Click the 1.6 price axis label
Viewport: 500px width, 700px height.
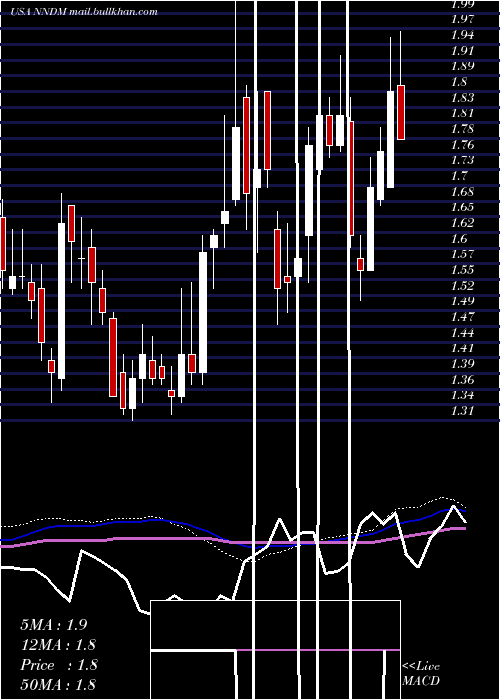459,239
